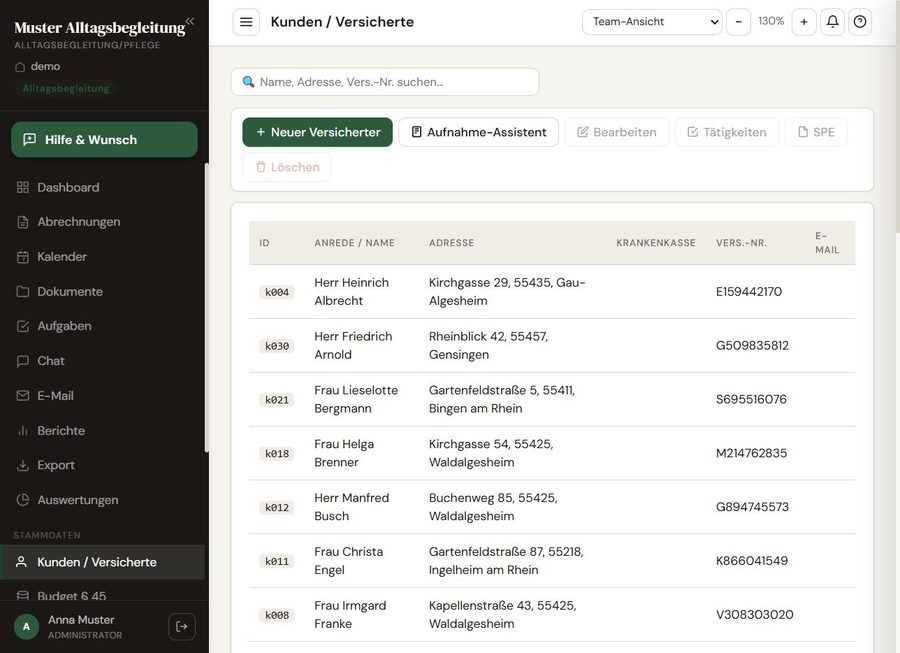
Task: Select the k004 ID badge
Action: coord(277,292)
